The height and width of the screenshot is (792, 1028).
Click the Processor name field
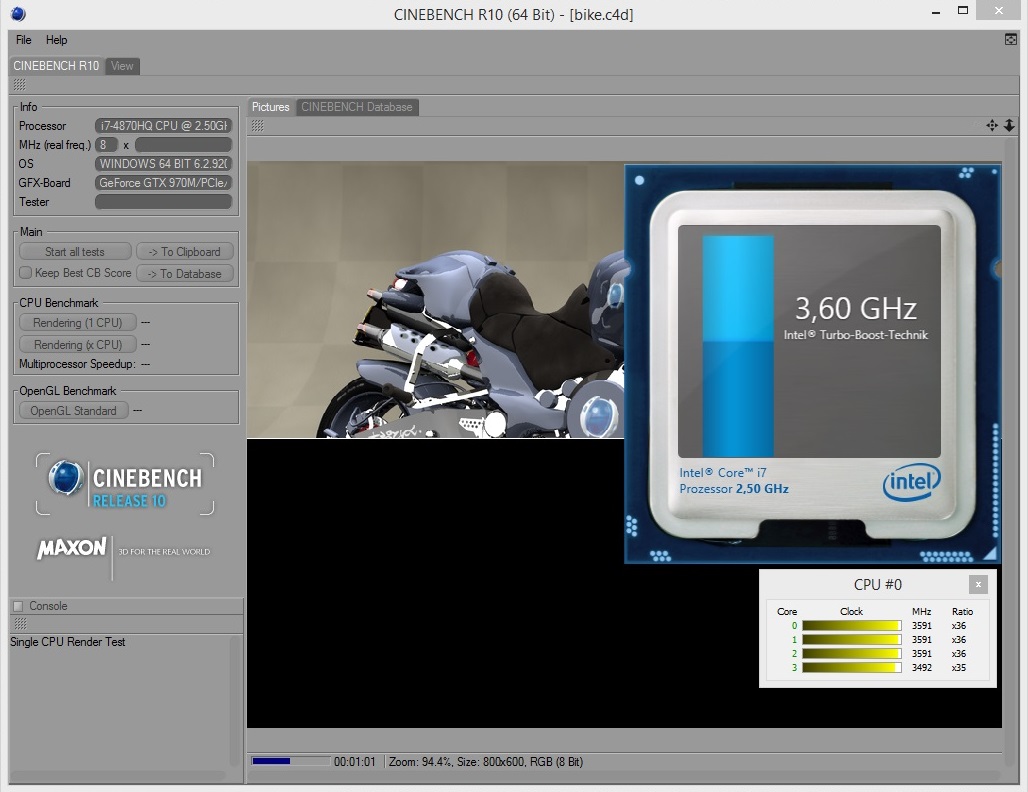click(163, 126)
